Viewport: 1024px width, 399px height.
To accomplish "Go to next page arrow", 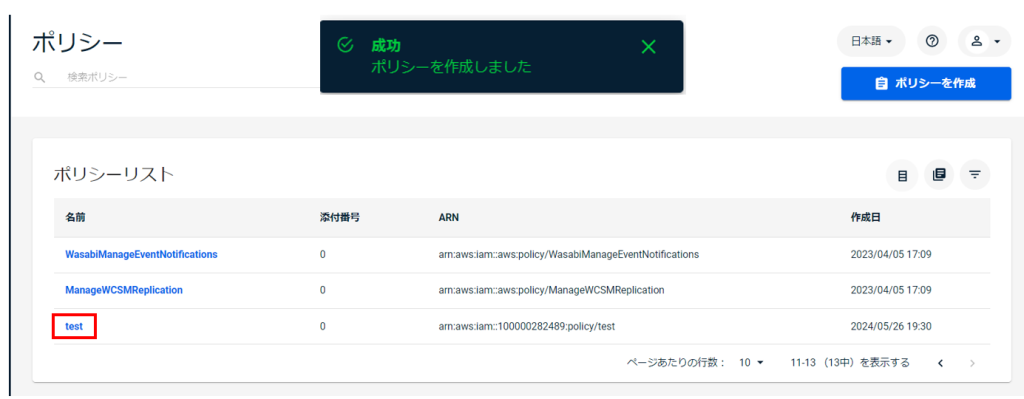I will [x=972, y=362].
